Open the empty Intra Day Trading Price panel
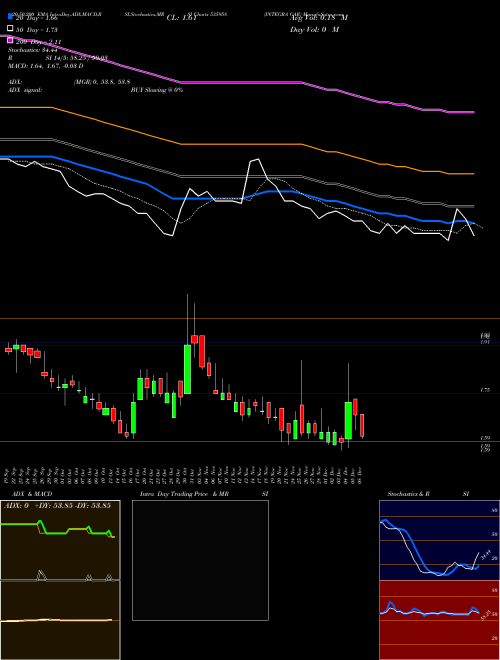Viewport: 500px width, 660px height. [x=200, y=560]
